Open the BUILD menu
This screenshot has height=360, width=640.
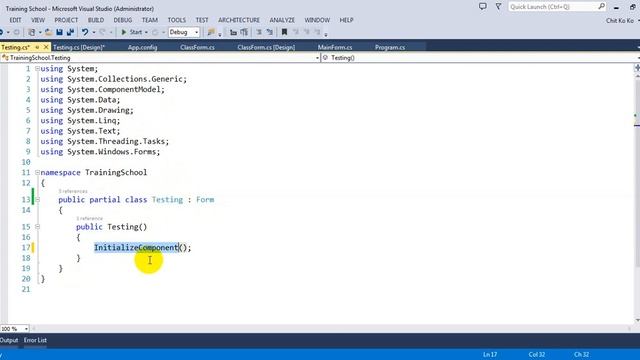[96, 20]
